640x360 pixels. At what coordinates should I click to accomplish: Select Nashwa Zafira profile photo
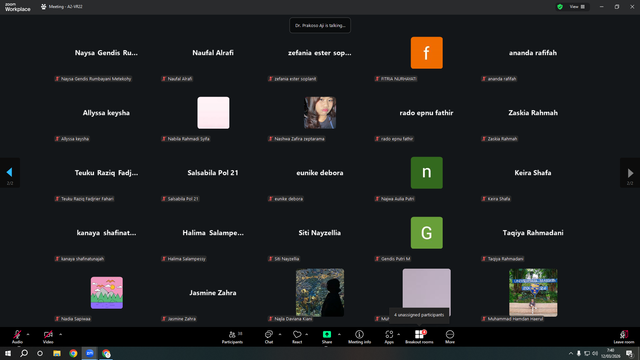pos(320,113)
